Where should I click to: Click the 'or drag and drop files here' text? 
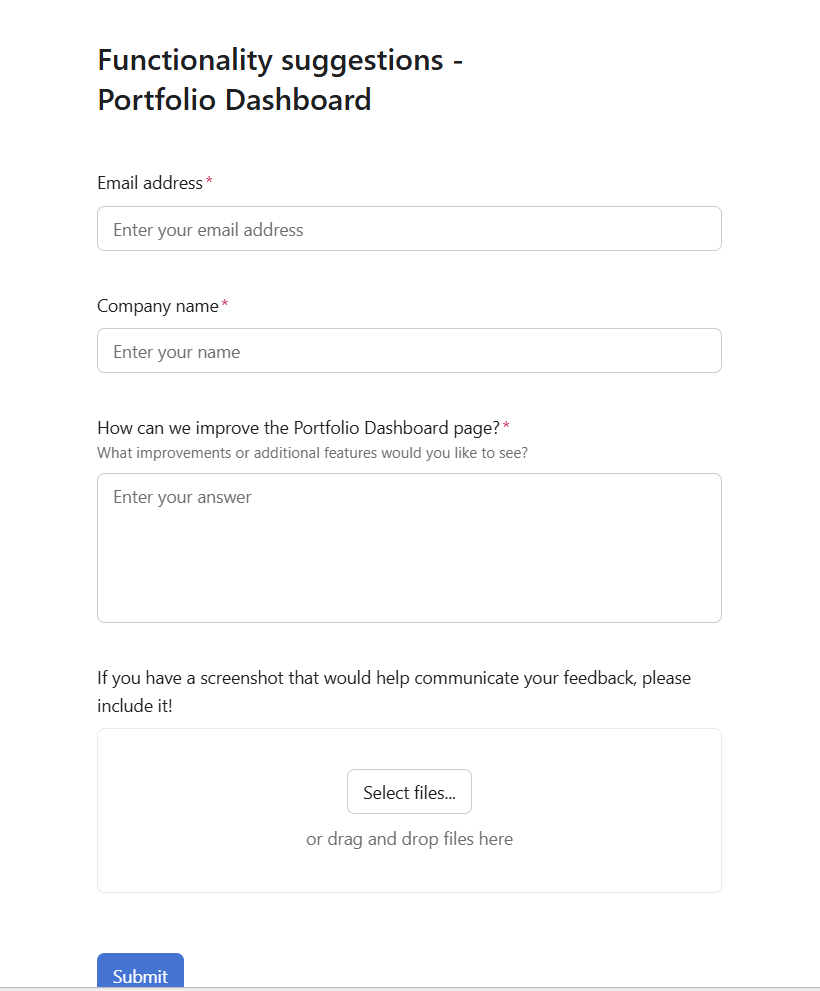tap(409, 839)
